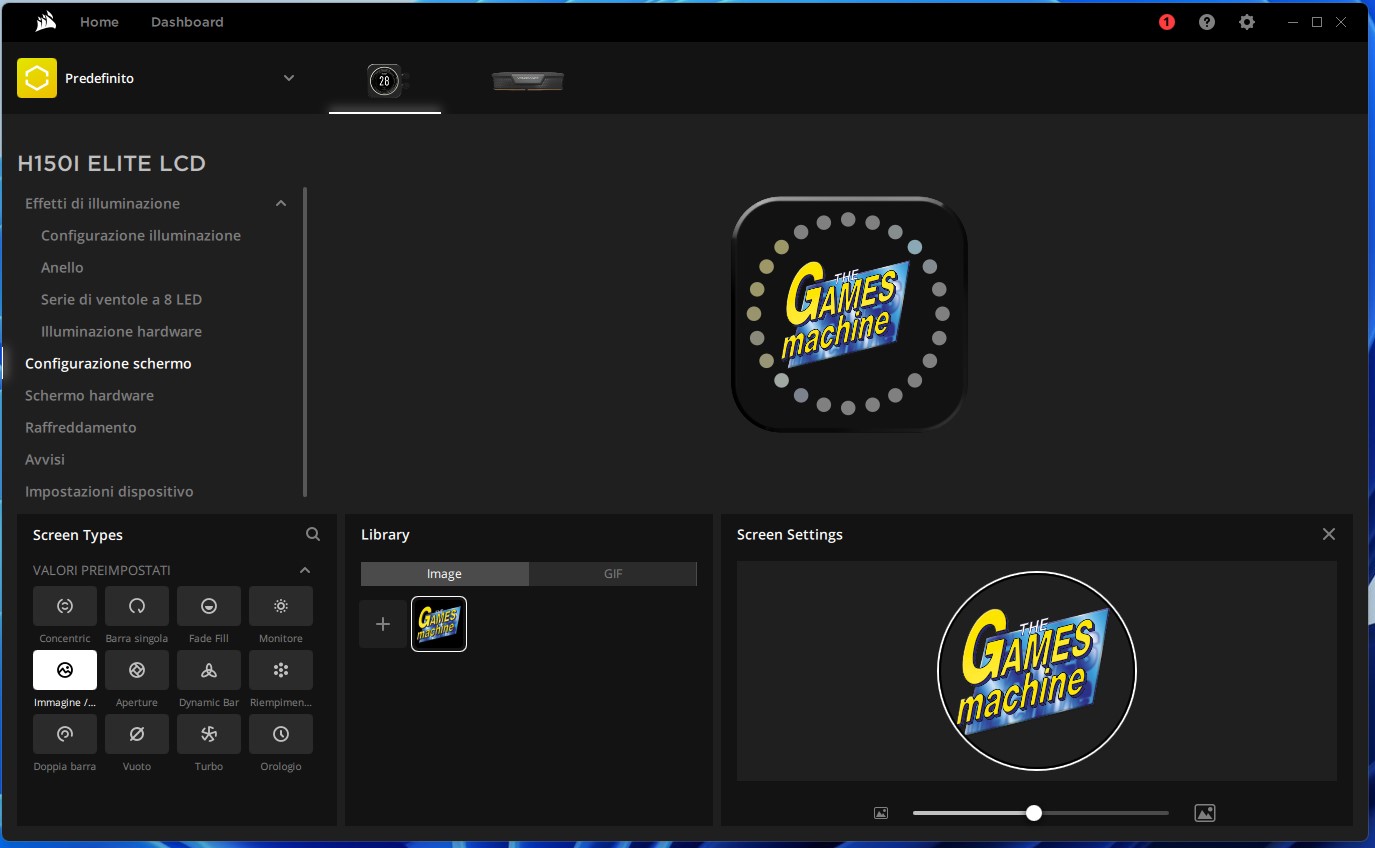Open Configurazione illuminazione

[x=141, y=235]
